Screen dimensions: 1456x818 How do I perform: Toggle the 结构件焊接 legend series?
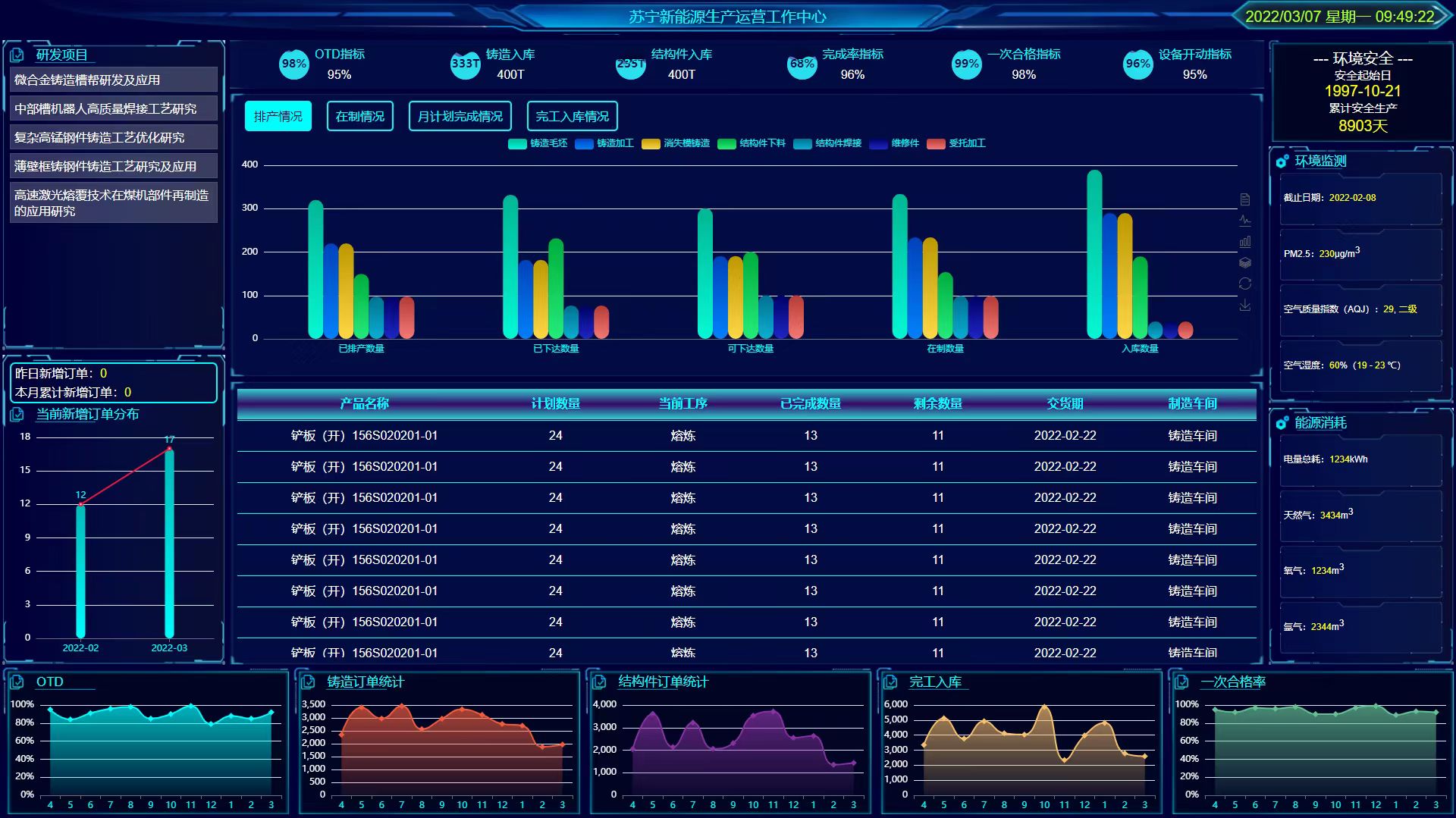click(x=827, y=143)
